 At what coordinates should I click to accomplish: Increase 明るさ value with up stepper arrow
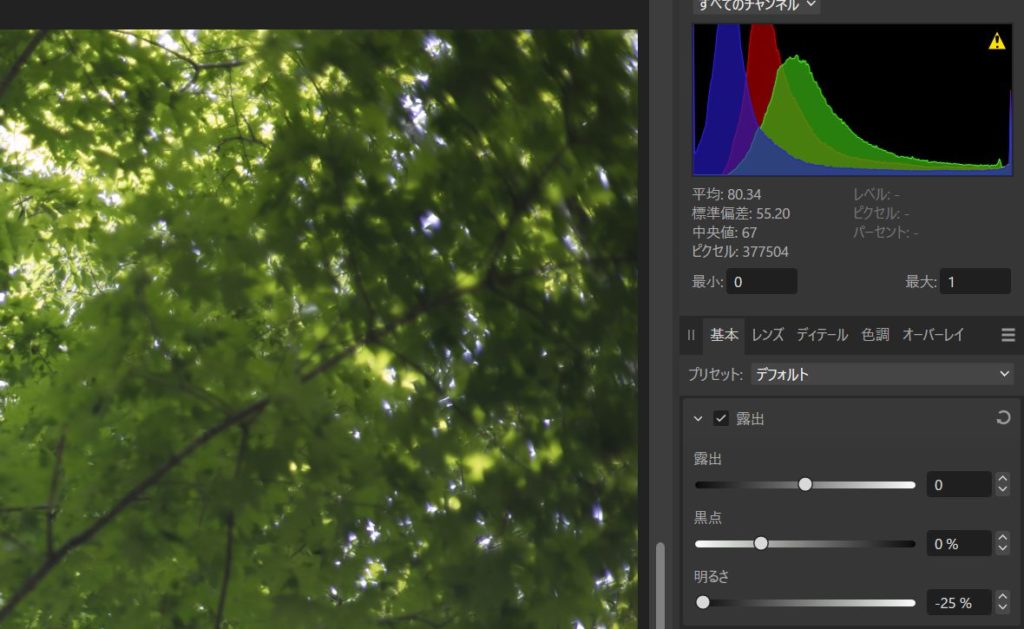coord(1002,596)
